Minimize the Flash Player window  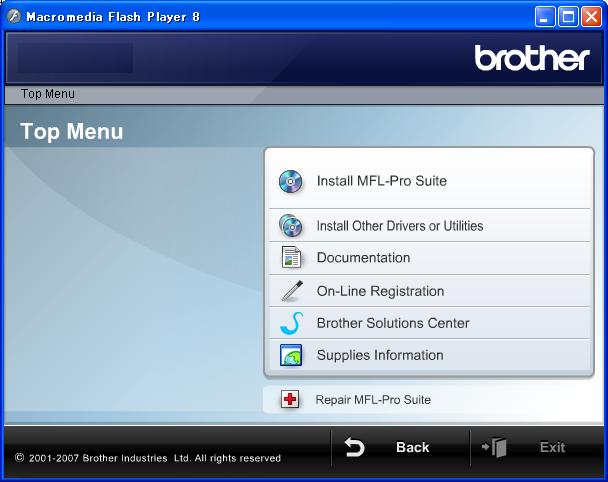(x=544, y=17)
